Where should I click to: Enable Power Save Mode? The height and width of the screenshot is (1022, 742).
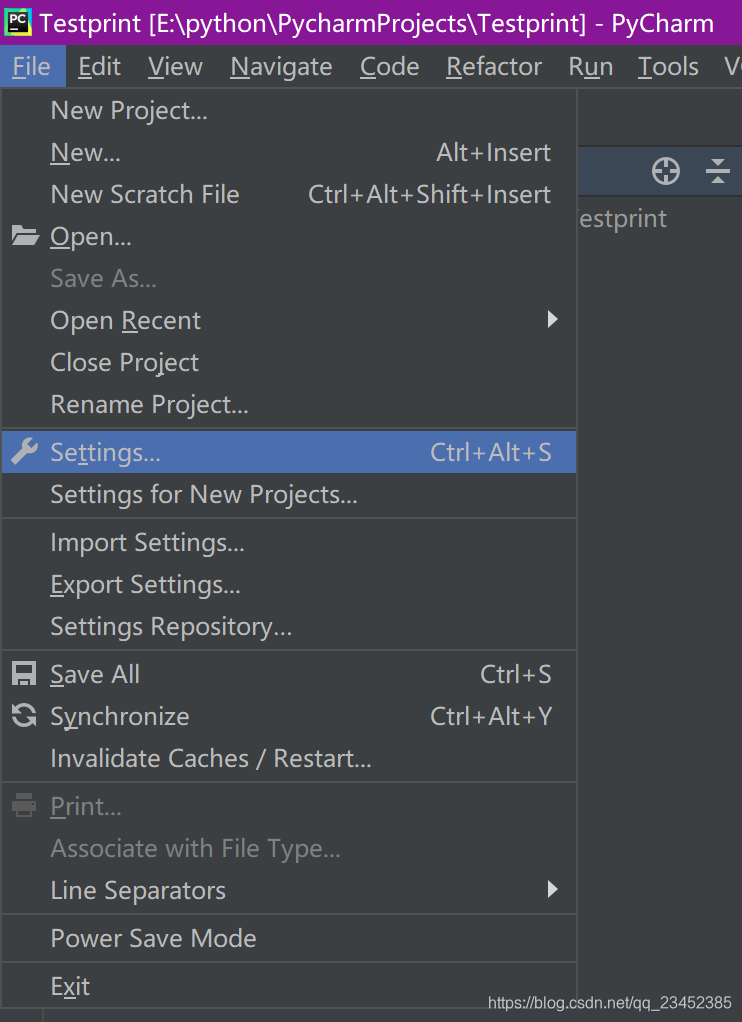click(x=153, y=938)
